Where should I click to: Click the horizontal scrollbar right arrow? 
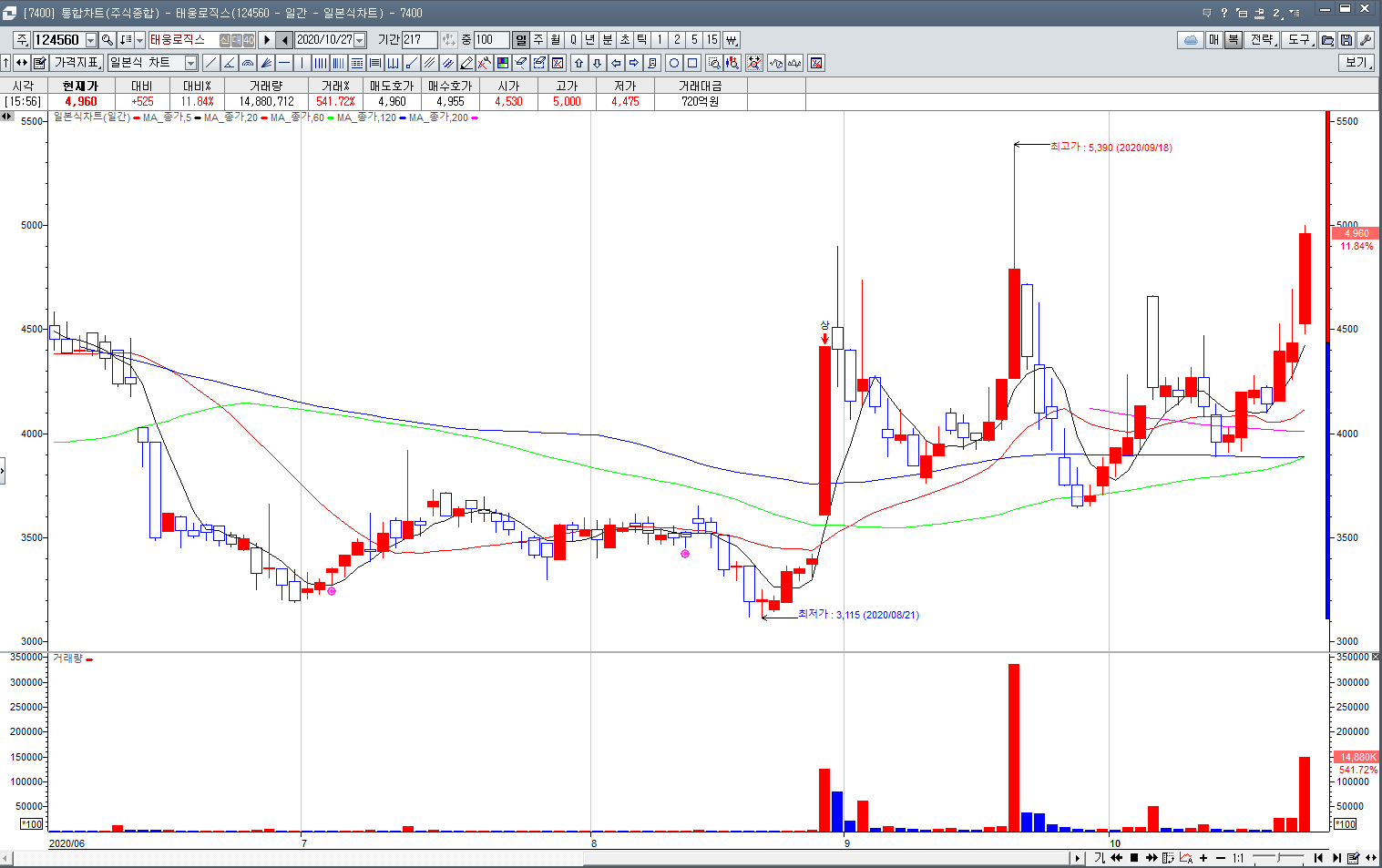pyautogui.click(x=1077, y=858)
